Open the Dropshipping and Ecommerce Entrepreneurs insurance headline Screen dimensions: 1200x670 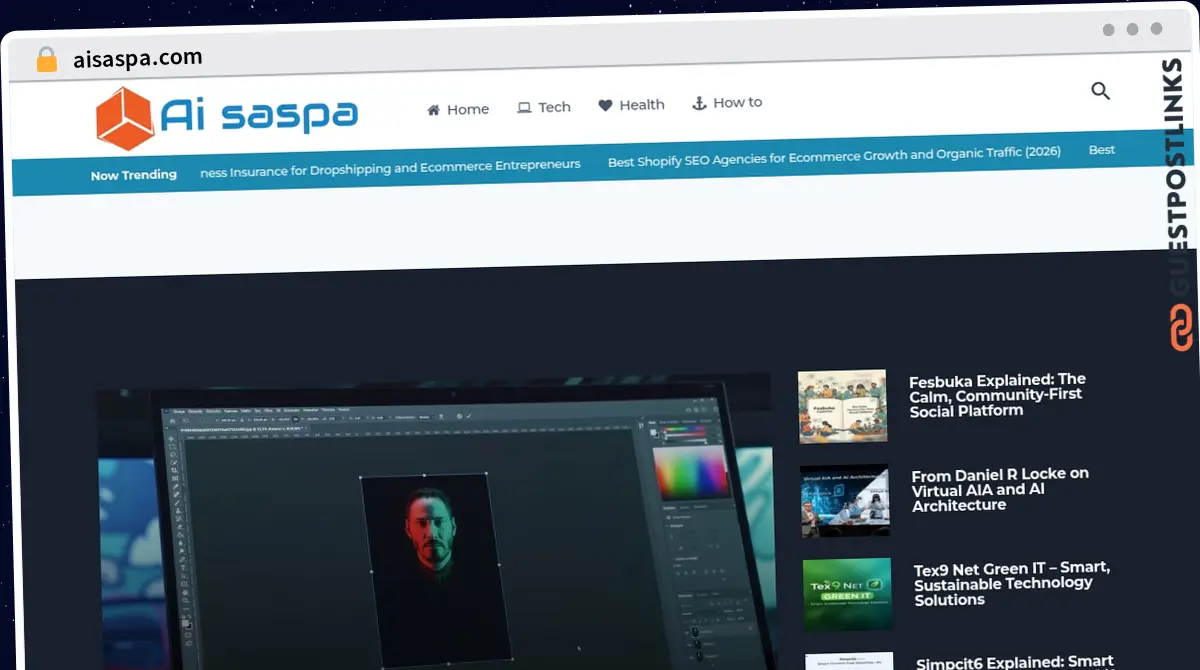(x=390, y=168)
